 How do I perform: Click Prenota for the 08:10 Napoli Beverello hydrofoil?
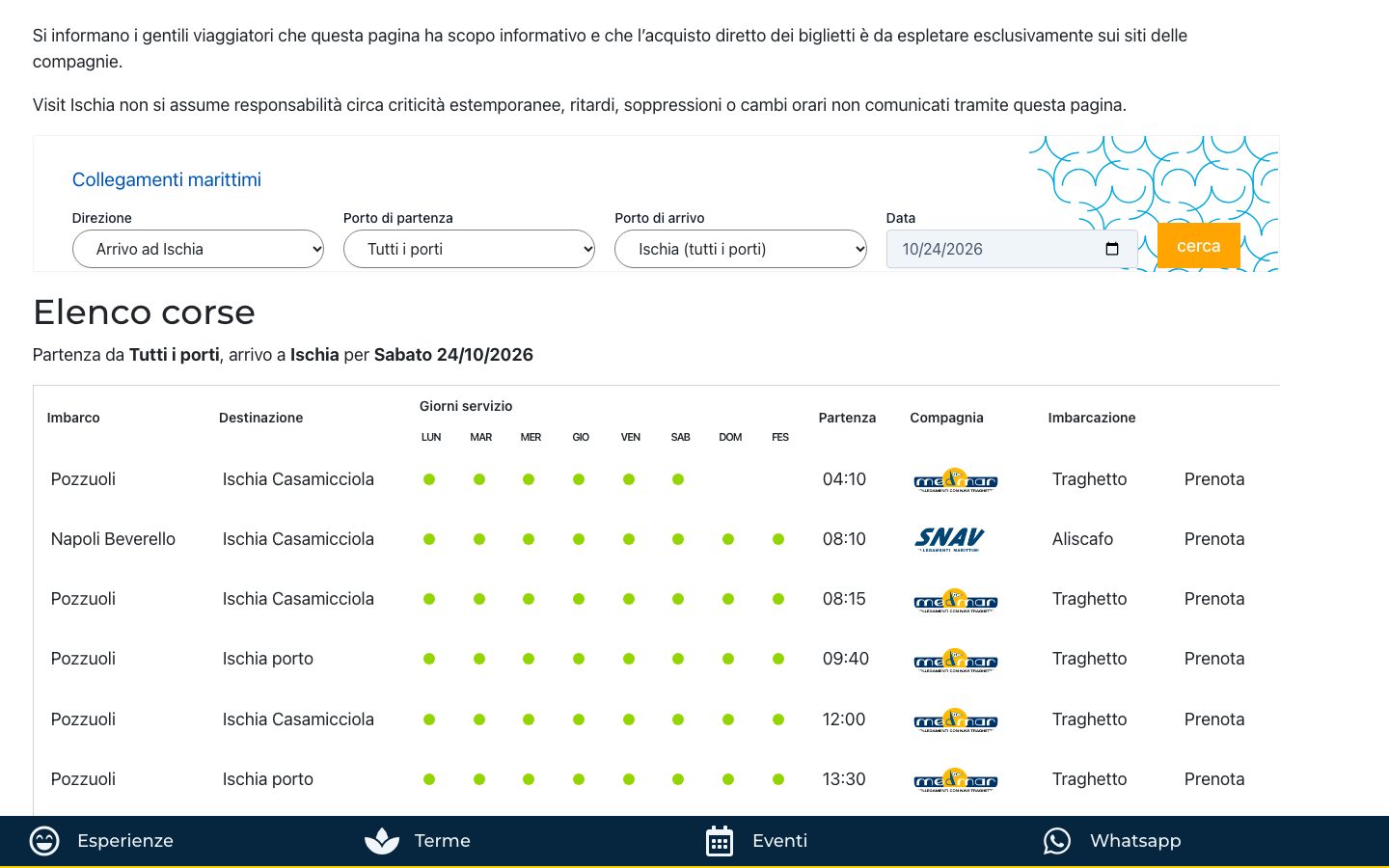1214,539
